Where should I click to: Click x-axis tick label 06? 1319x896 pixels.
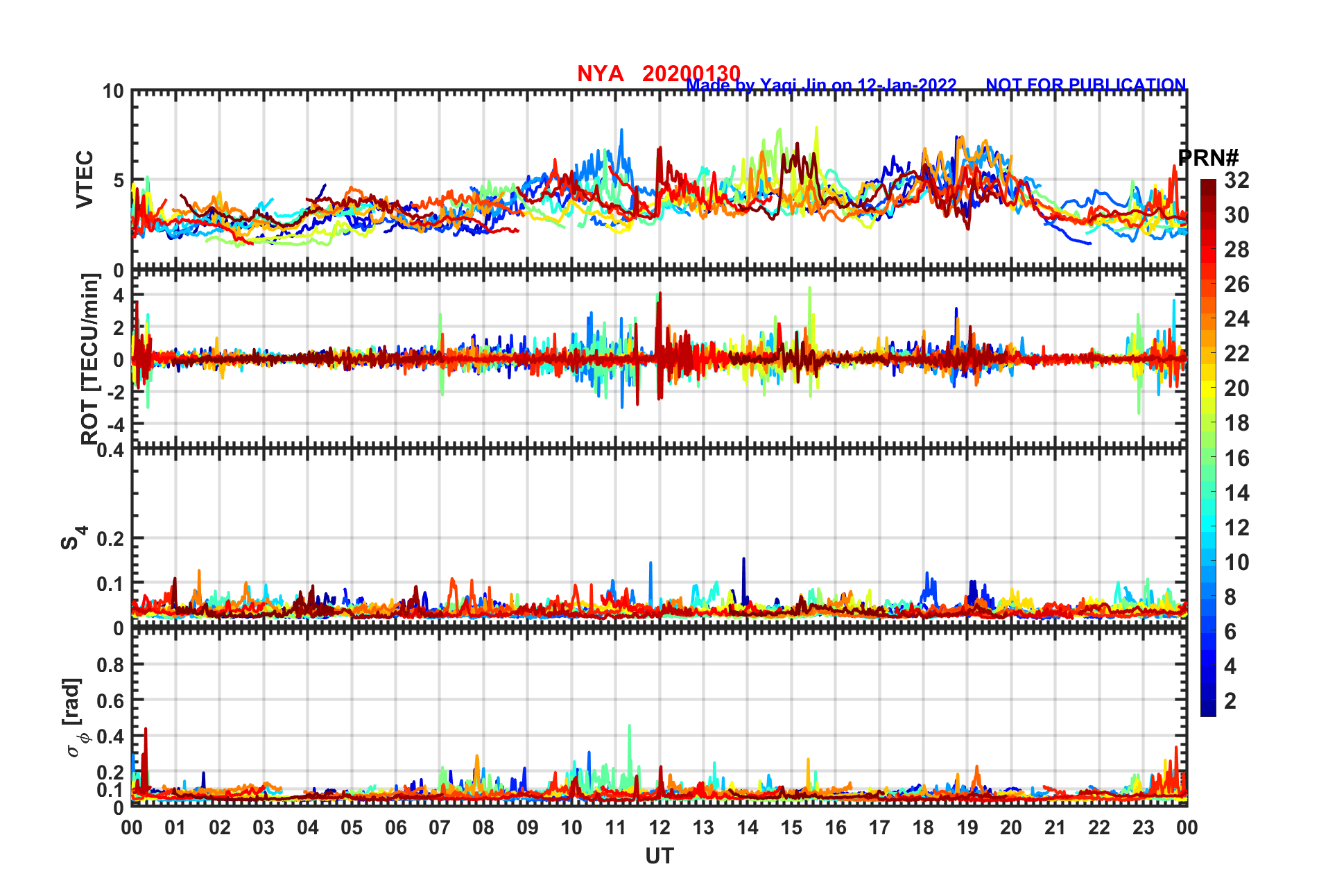click(396, 827)
